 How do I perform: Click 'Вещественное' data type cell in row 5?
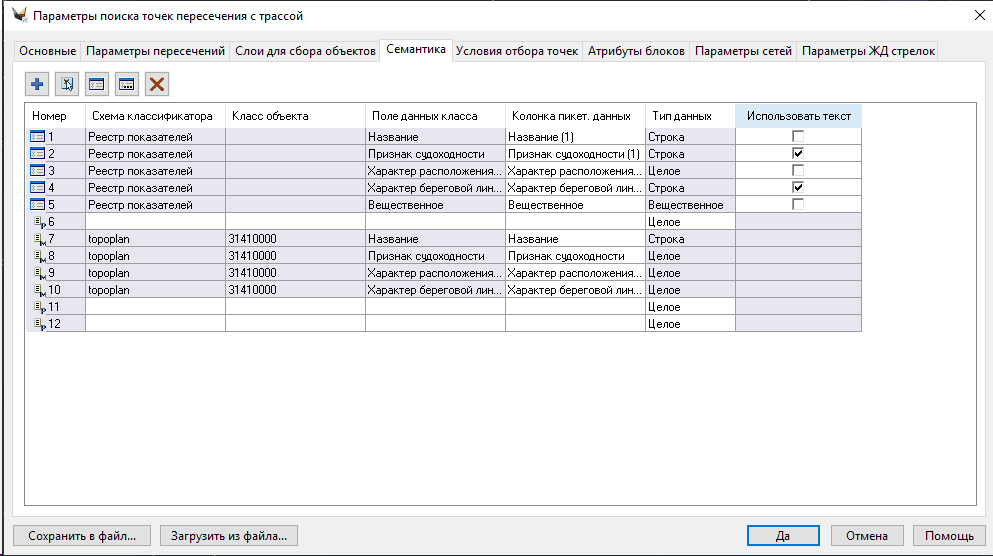690,205
